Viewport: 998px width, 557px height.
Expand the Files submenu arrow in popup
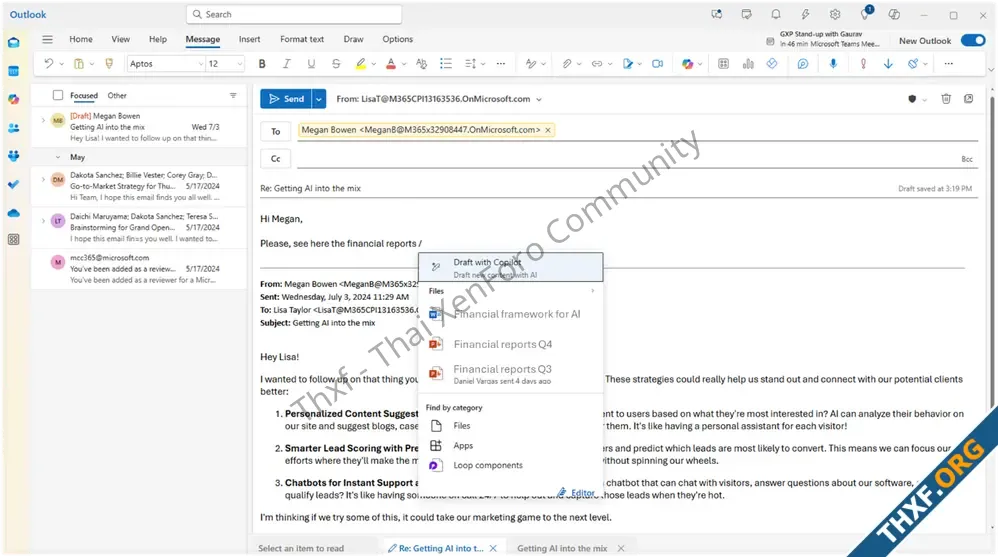(593, 291)
